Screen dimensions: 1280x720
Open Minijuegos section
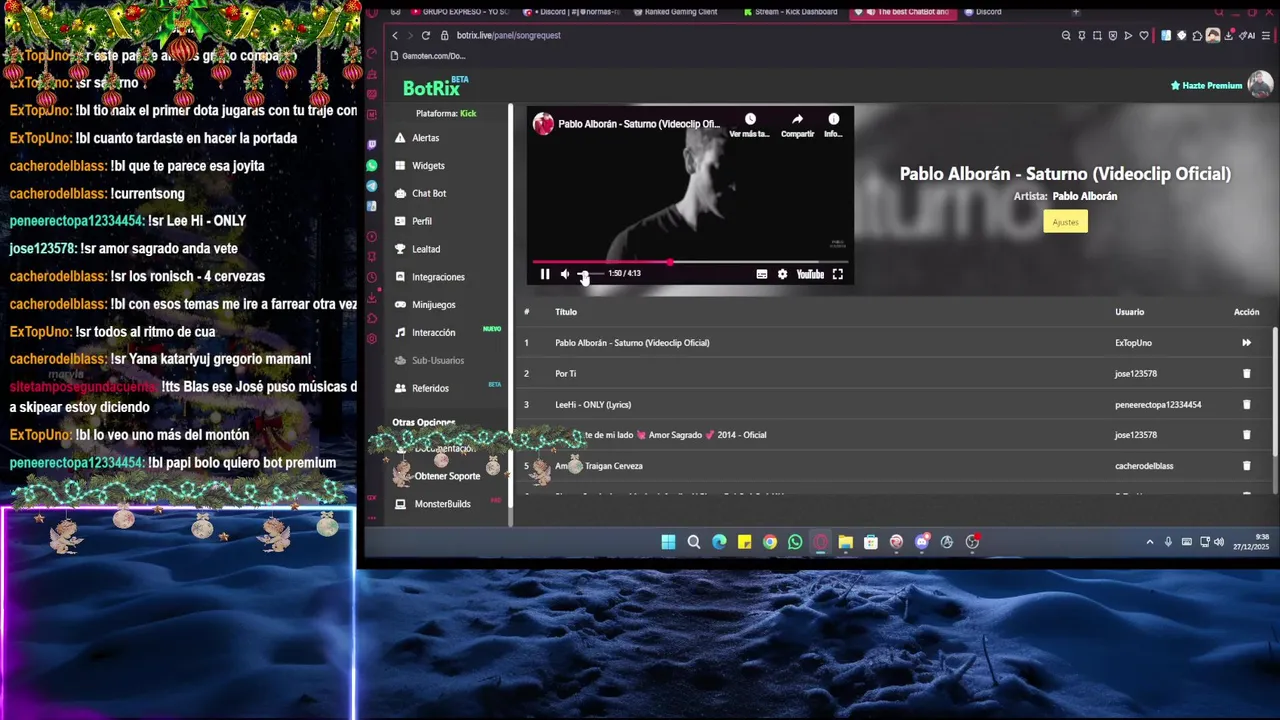coord(434,305)
